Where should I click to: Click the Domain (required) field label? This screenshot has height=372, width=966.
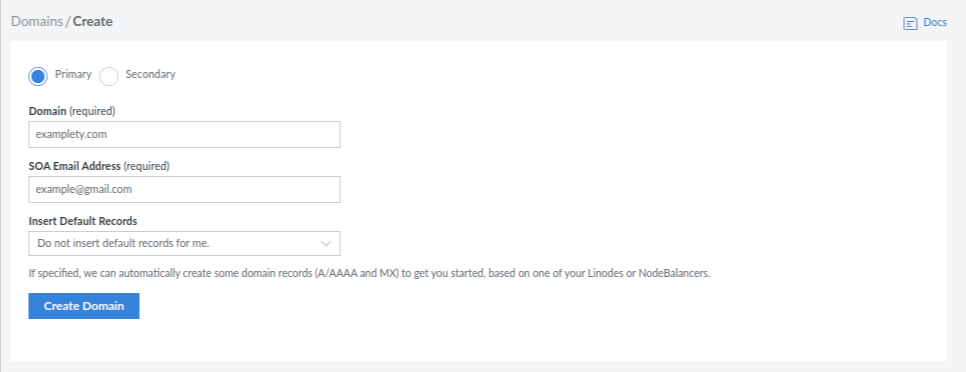pyautogui.click(x=72, y=111)
